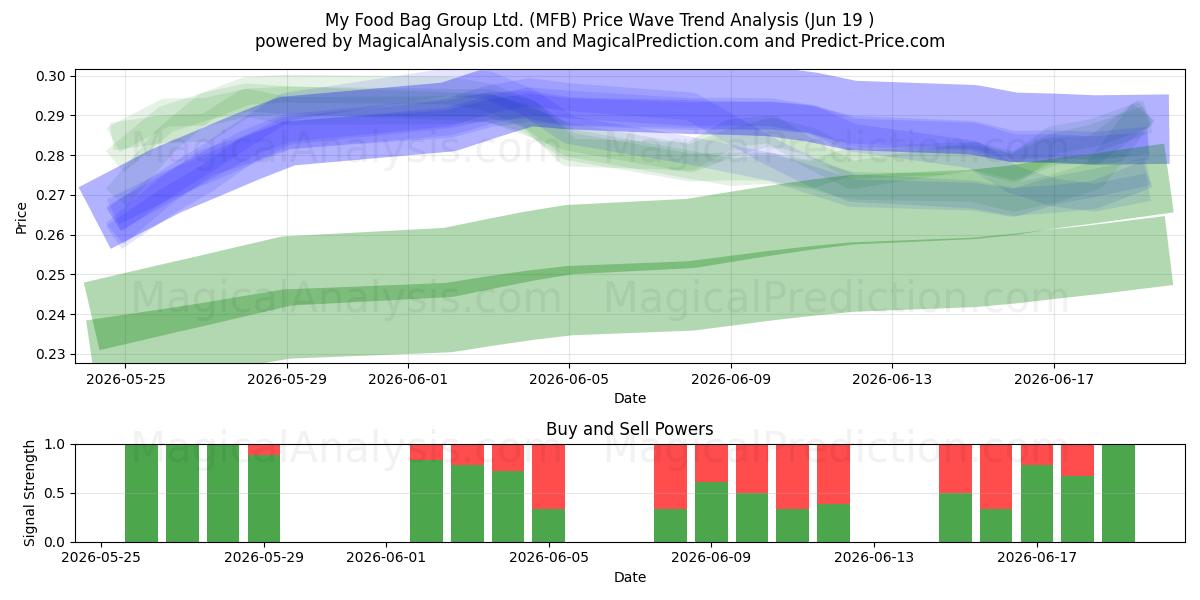Click the 'Buy and Sell Powers' subplot title
1200x600 pixels.
(630, 429)
